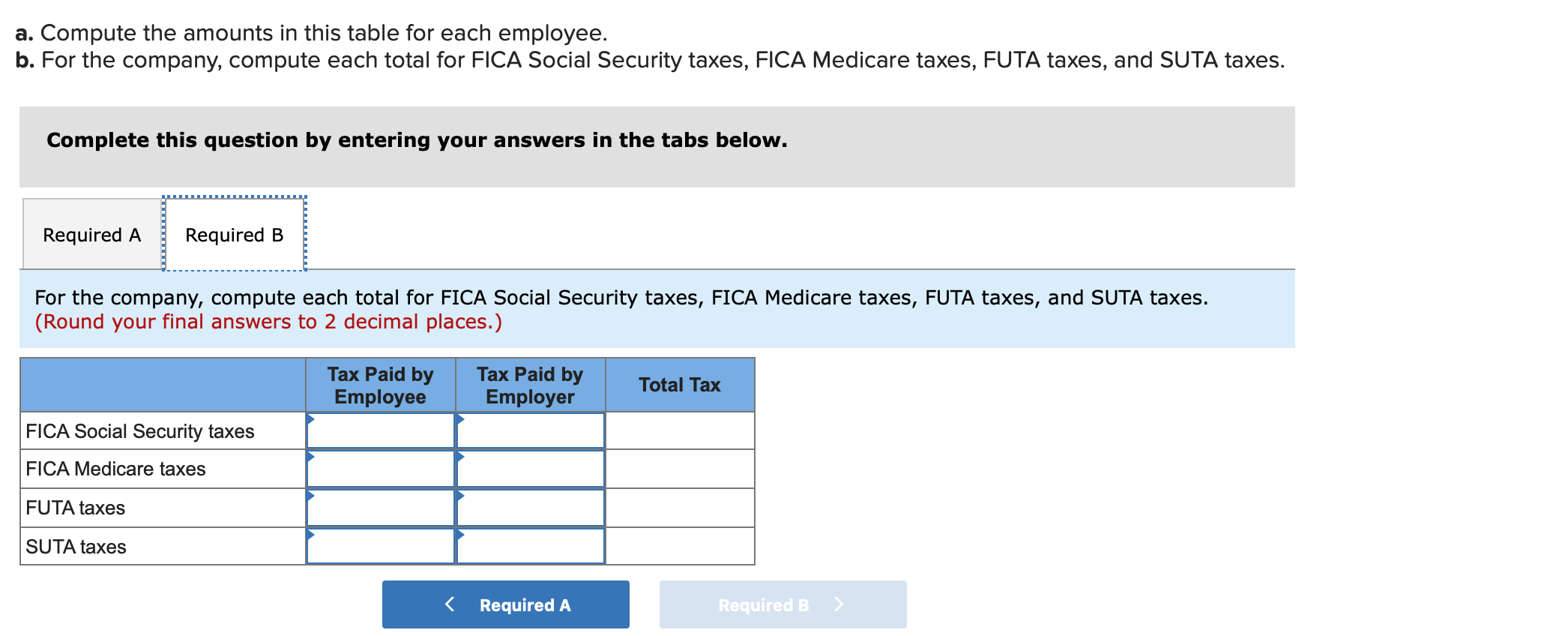The height and width of the screenshot is (636, 1568).
Task: Click the Tax Paid by Employee column header
Action: [381, 385]
